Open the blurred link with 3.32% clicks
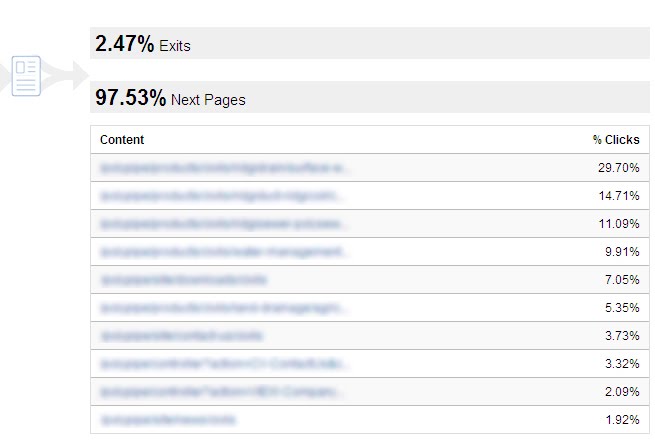Screen dimensions: 655x440 click(x=224, y=364)
